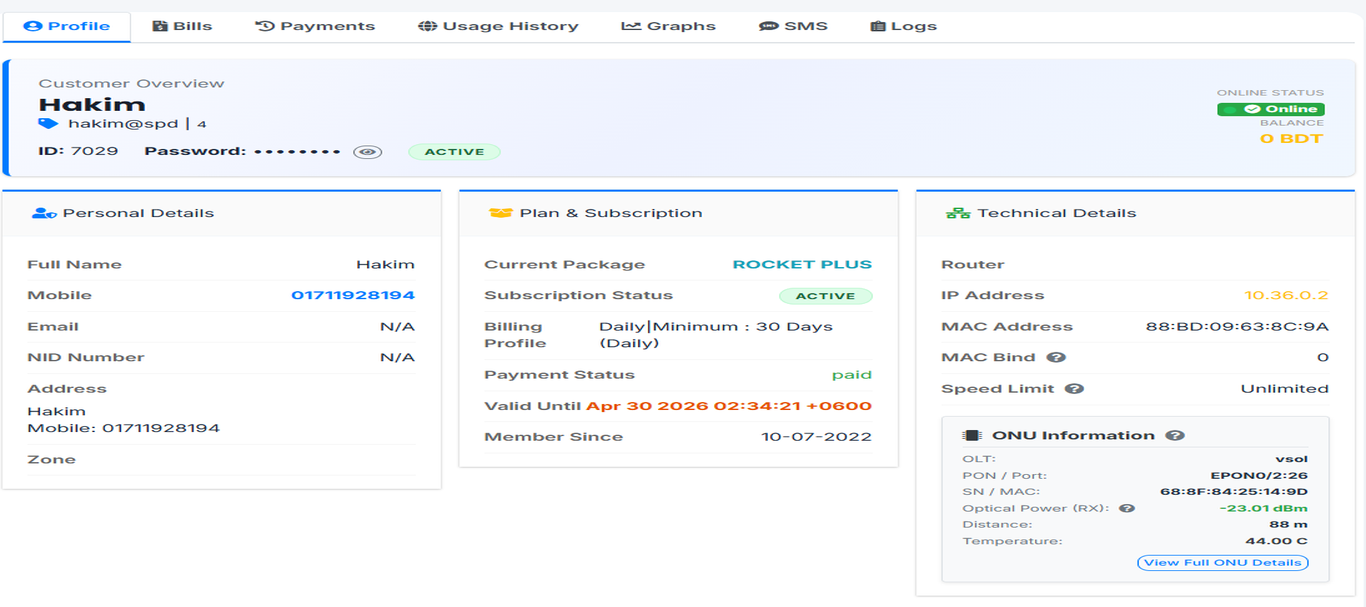This screenshot has width=1366, height=607.
Task: Click the Optical Power (RX) help icon
Action: (1127, 509)
